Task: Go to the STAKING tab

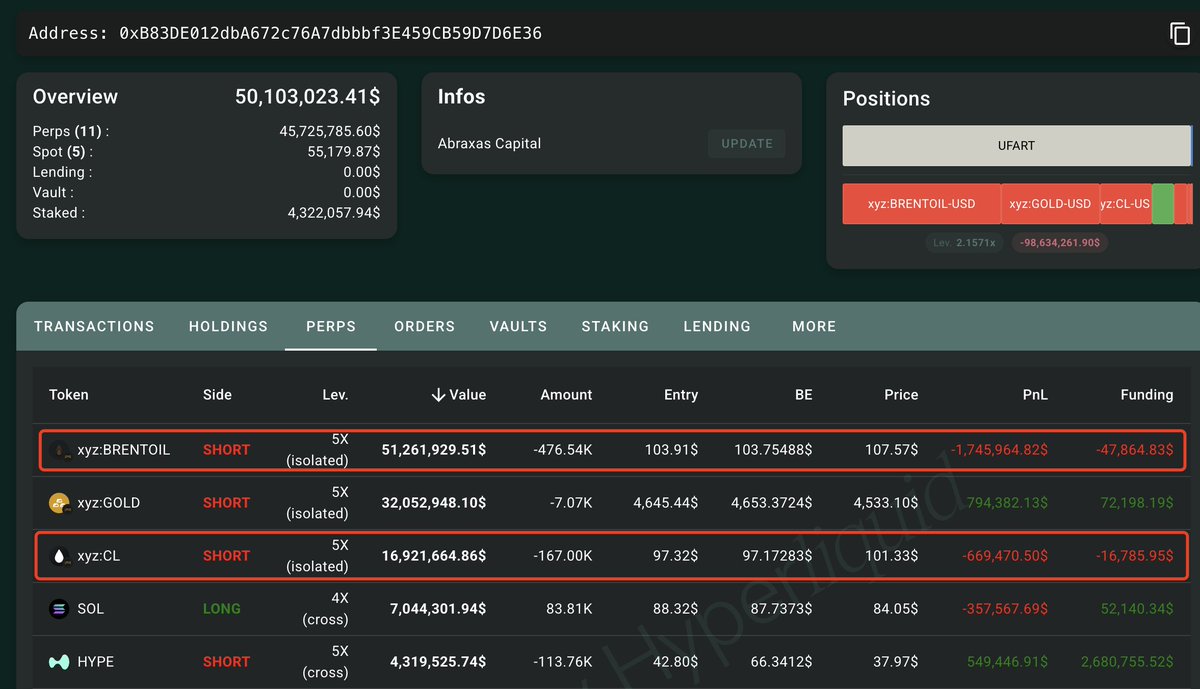Action: tap(616, 326)
